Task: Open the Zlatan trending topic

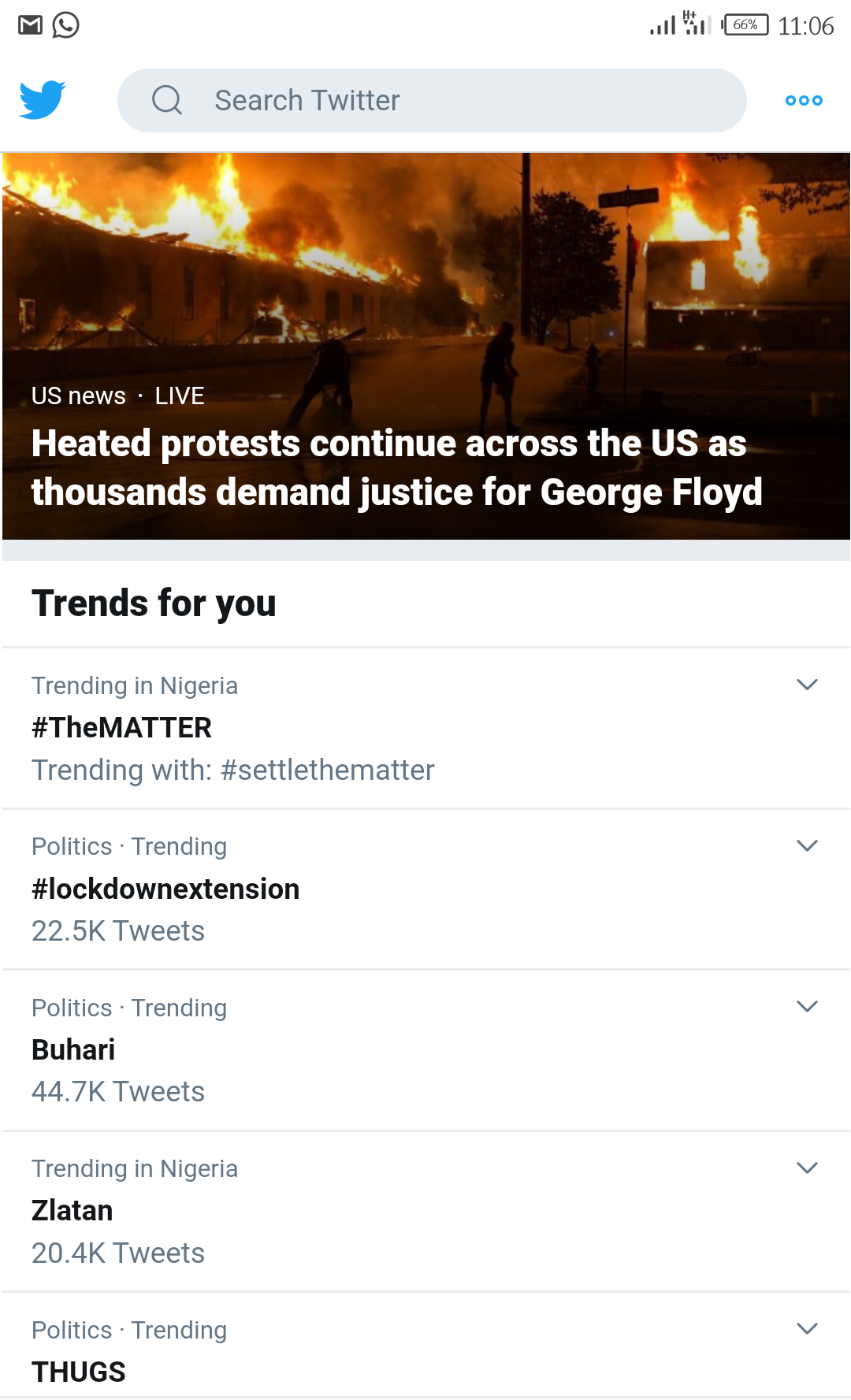Action: tap(72, 1211)
